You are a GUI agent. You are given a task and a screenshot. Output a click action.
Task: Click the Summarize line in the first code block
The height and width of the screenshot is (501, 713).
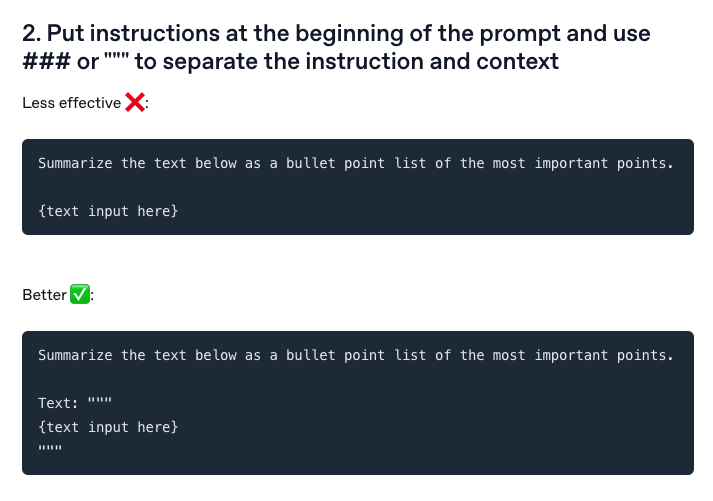pyautogui.click(x=356, y=163)
